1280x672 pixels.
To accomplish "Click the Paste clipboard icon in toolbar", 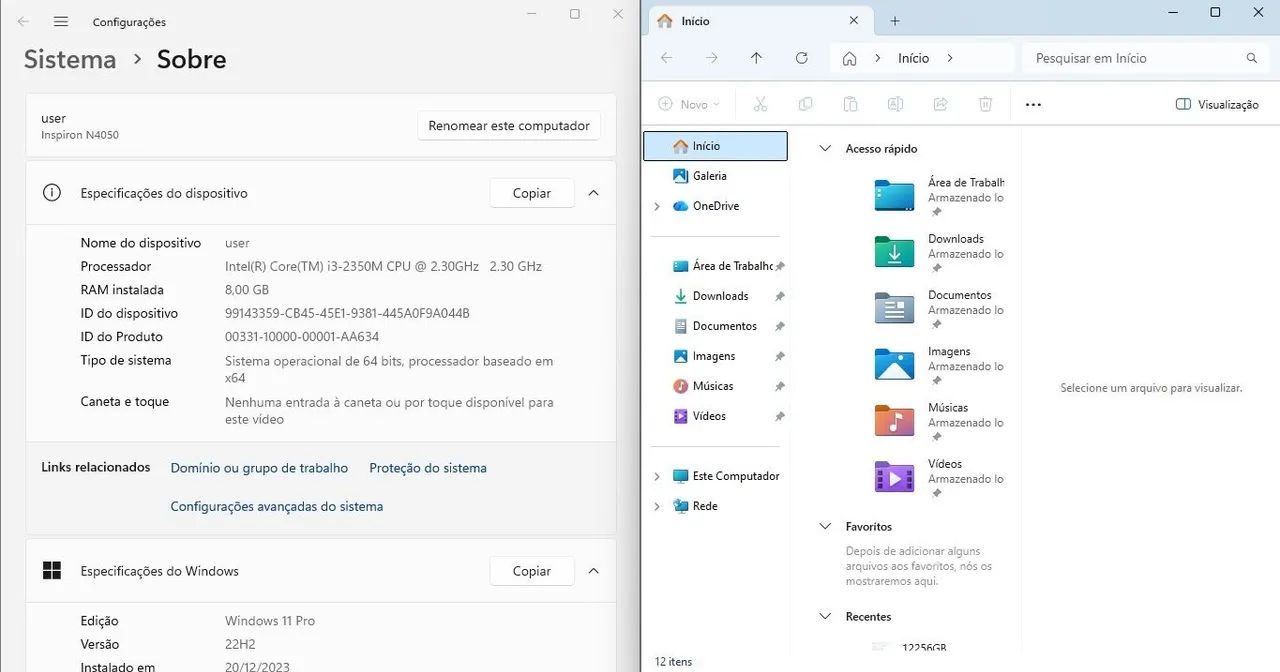I will click(850, 104).
